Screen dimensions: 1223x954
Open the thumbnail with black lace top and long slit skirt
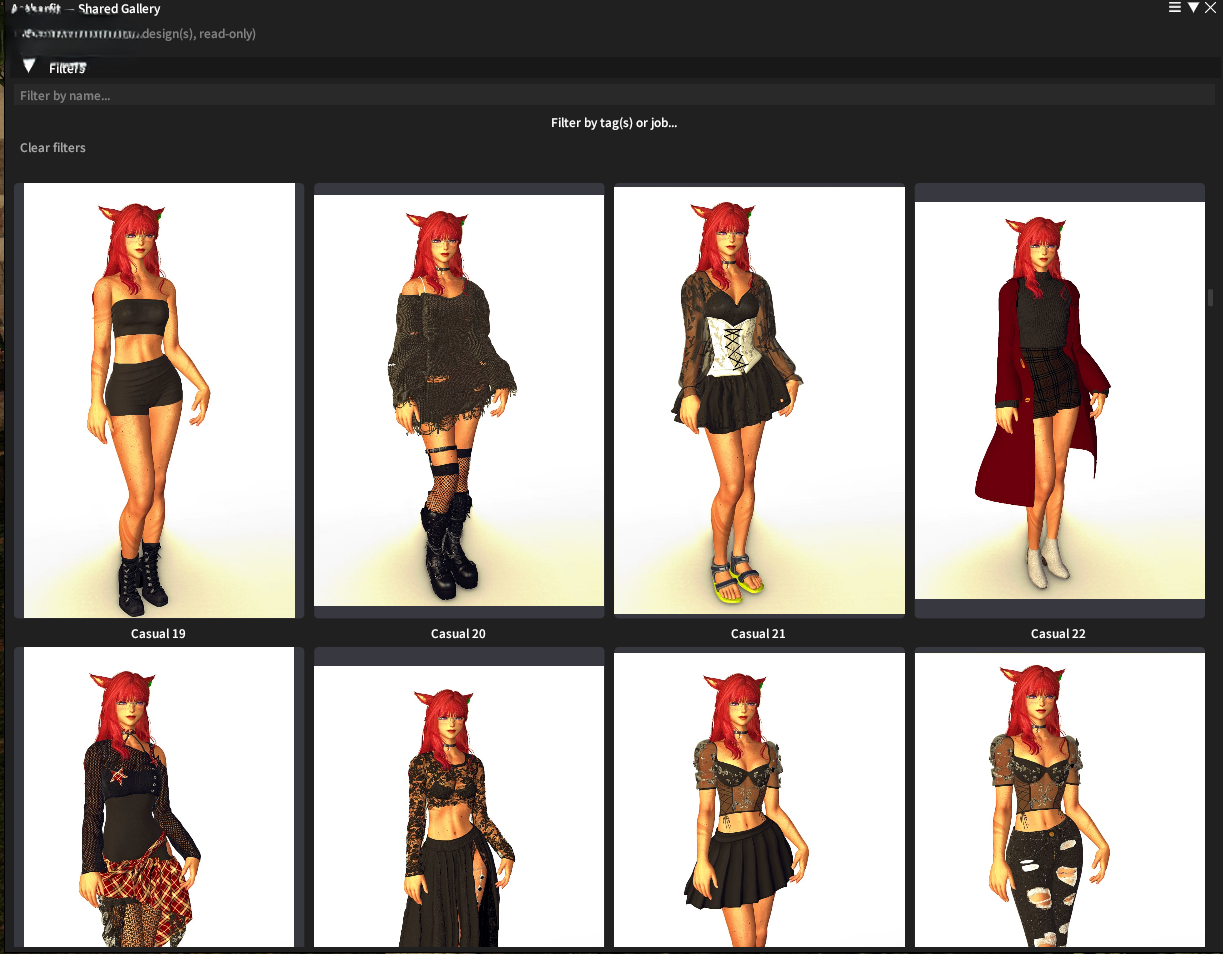click(459, 796)
